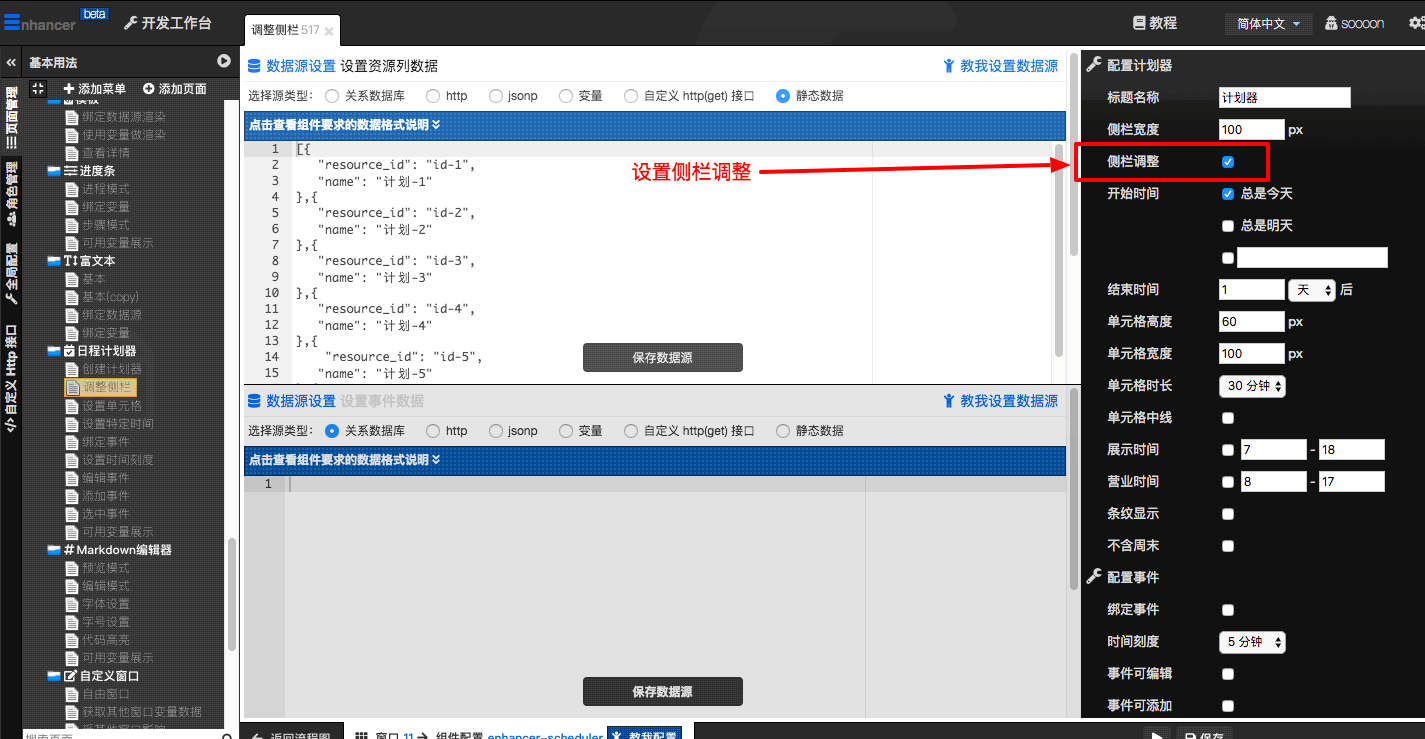Image resolution: width=1425 pixels, height=739 pixels.
Task: Open the 教程 tutorial book icon
Action: pos(1138,23)
